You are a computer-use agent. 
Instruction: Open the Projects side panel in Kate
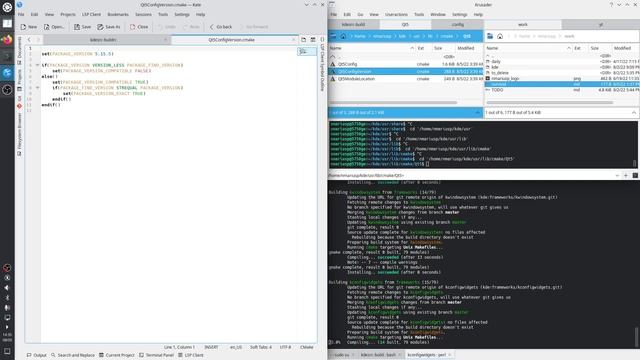pos(19,80)
